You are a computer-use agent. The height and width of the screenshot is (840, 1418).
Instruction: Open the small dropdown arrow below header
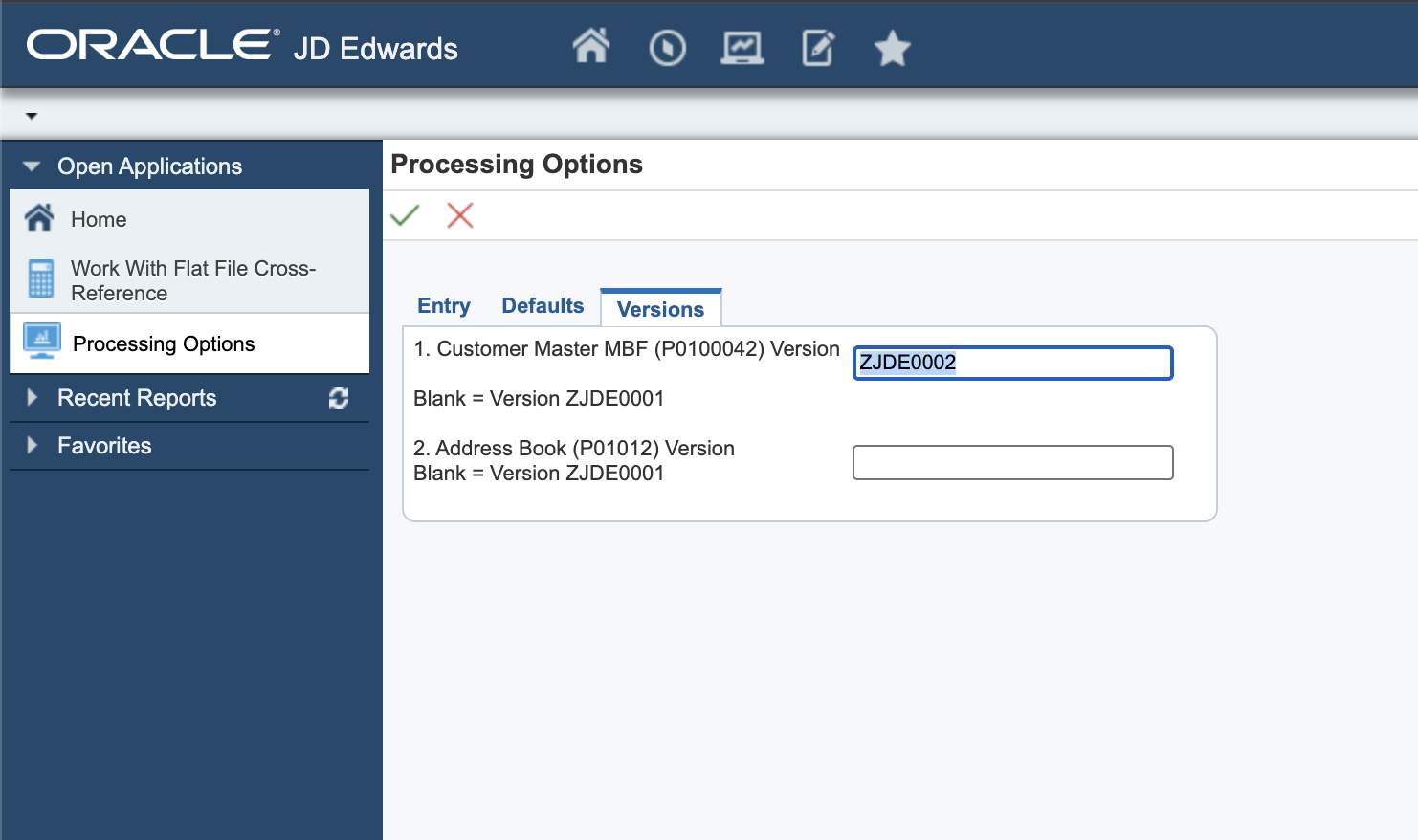pos(32,116)
